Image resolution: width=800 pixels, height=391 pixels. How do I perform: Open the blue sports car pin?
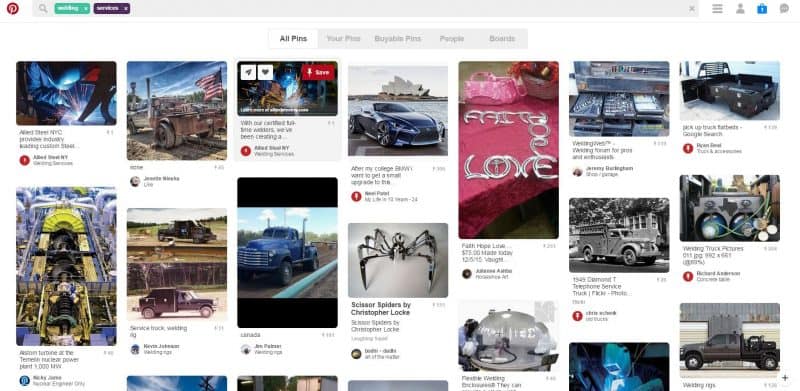tap(398, 111)
